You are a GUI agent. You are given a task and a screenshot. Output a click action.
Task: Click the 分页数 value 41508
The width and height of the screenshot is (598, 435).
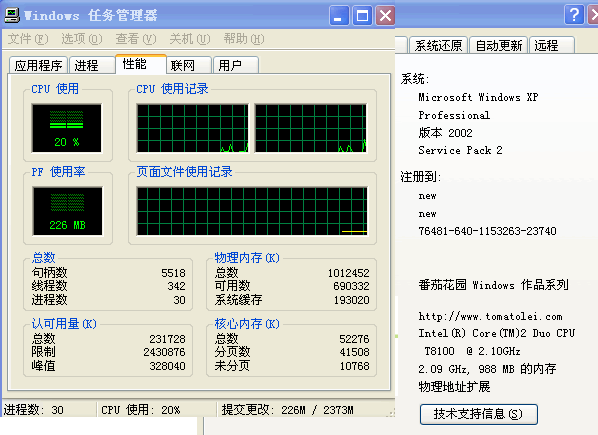[354, 352]
